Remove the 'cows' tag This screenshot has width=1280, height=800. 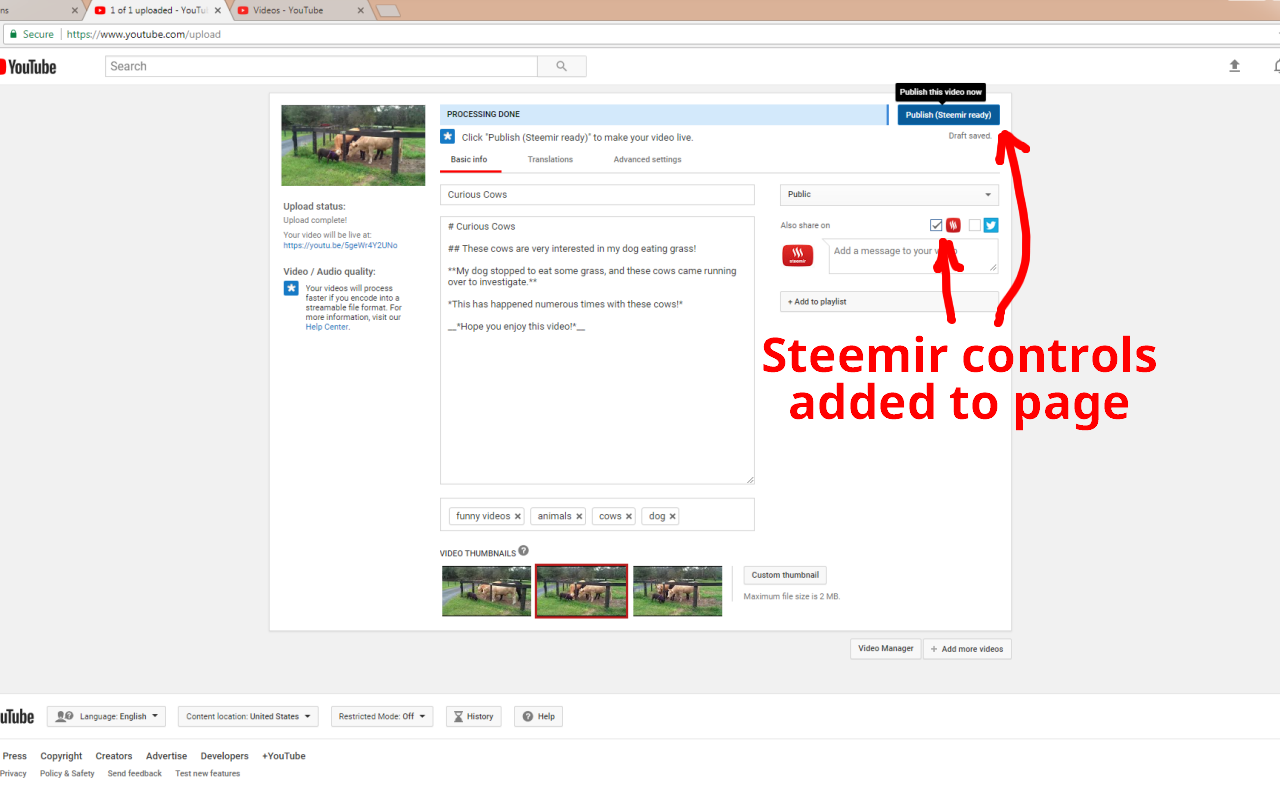[x=629, y=517]
